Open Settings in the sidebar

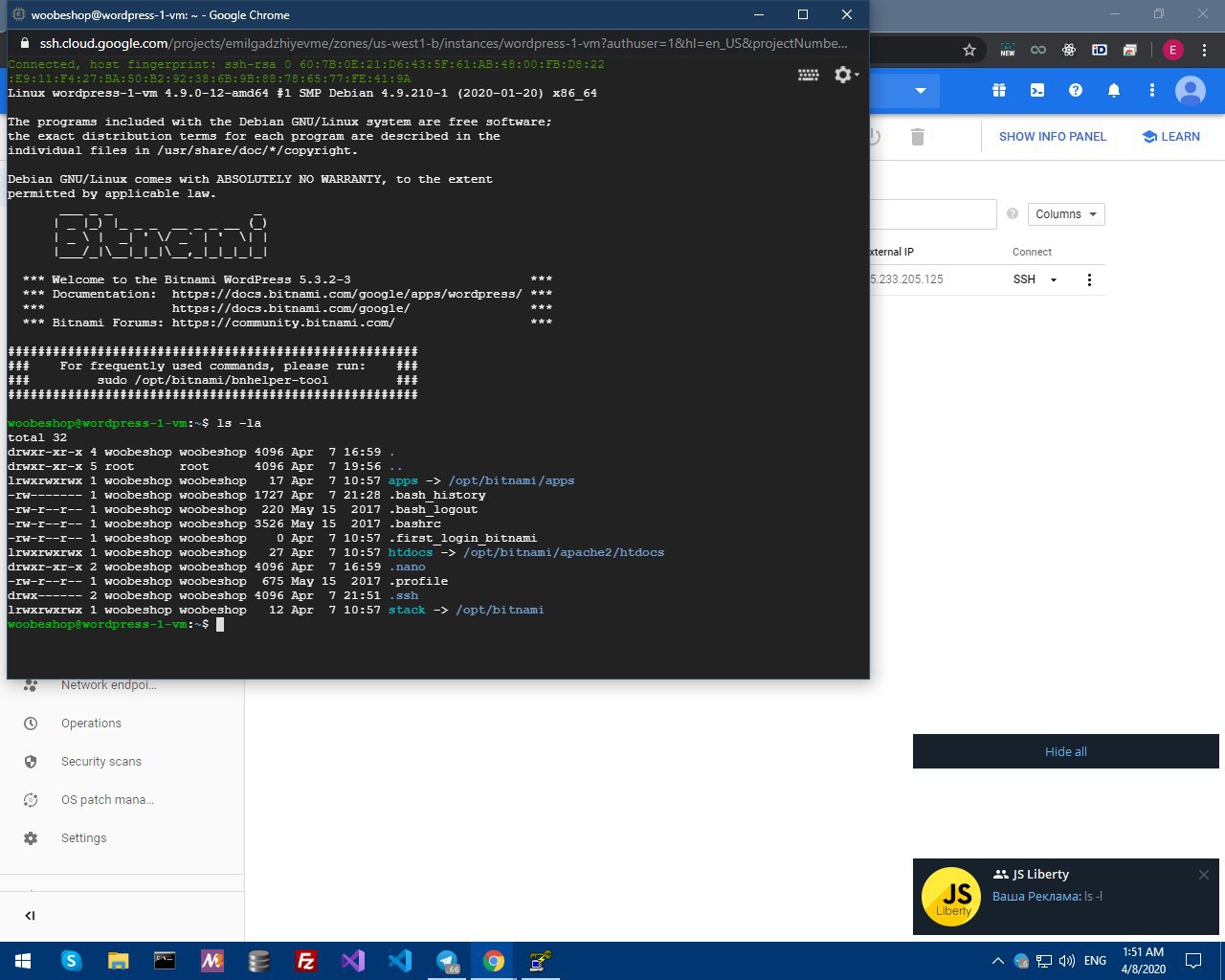coord(83,838)
